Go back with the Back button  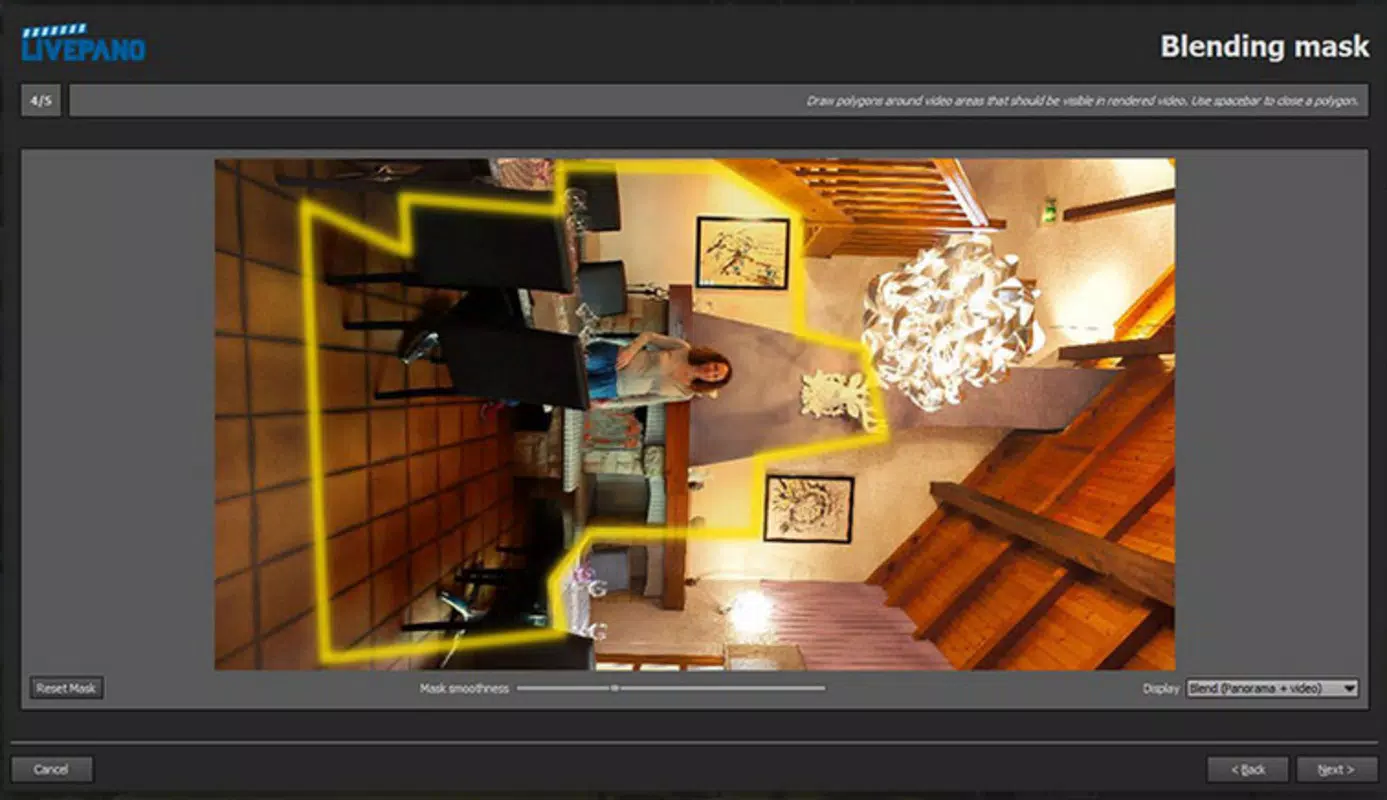pos(1247,769)
